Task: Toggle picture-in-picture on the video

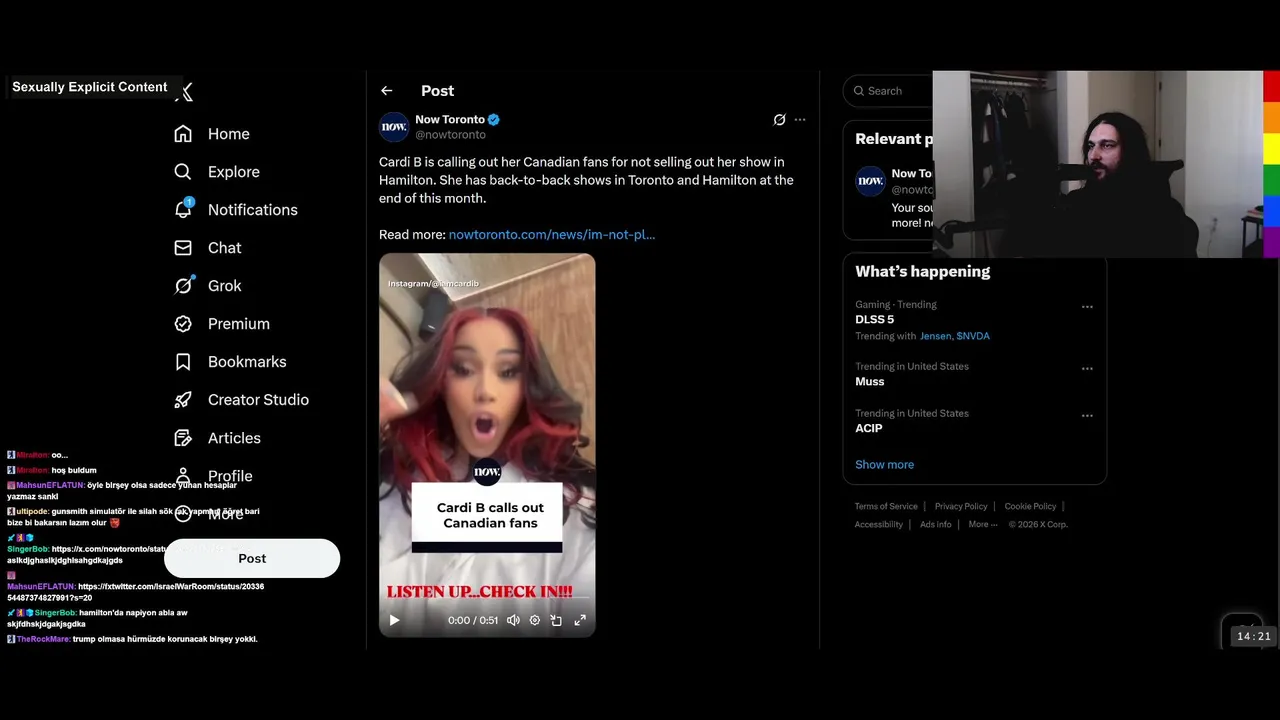Action: pos(557,620)
